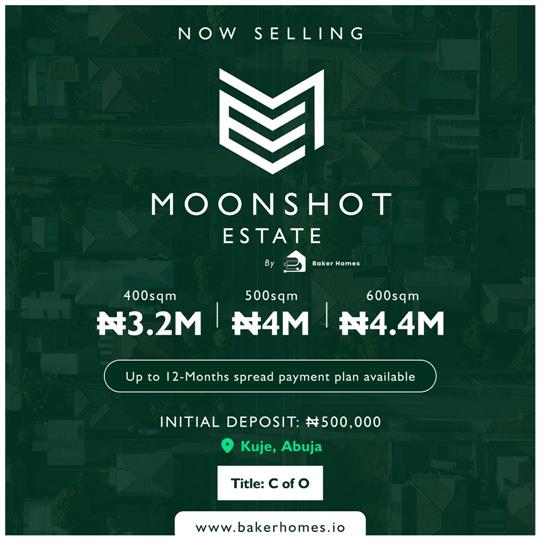Image resolution: width=540 pixels, height=540 pixels.
Task: Click the 12-Months spread payment plan pill
Action: coord(270,376)
